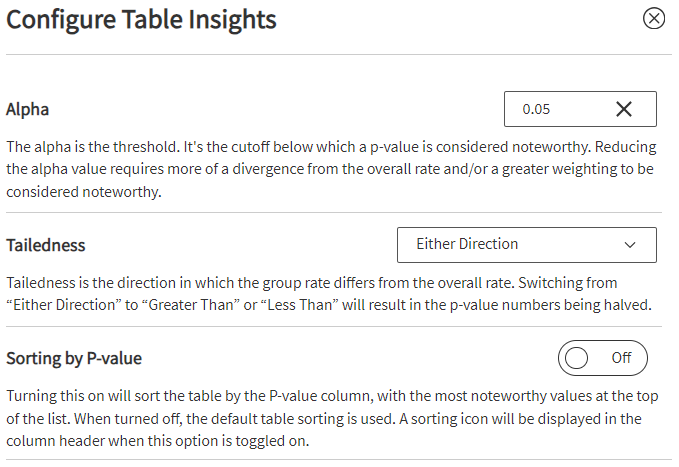Click the 'Alpha' section label
This screenshot has height=467, width=679.
point(27,109)
